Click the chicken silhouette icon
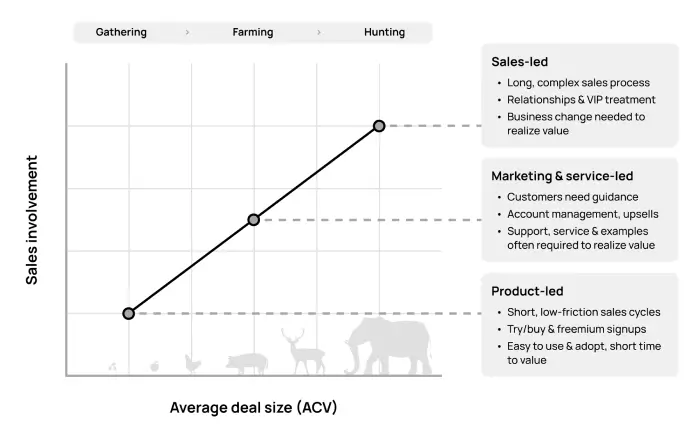 (x=193, y=364)
